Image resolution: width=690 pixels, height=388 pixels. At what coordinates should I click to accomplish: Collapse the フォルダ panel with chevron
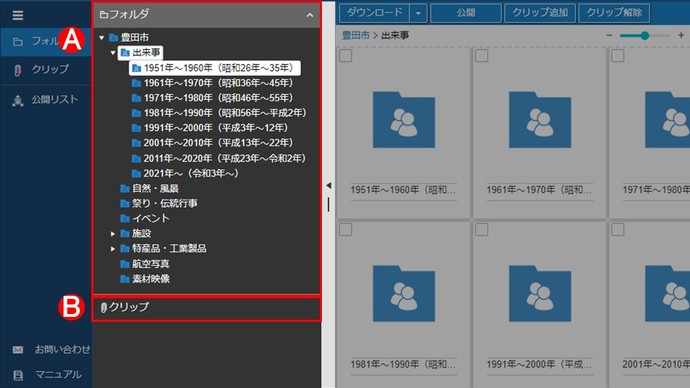pyautogui.click(x=310, y=15)
